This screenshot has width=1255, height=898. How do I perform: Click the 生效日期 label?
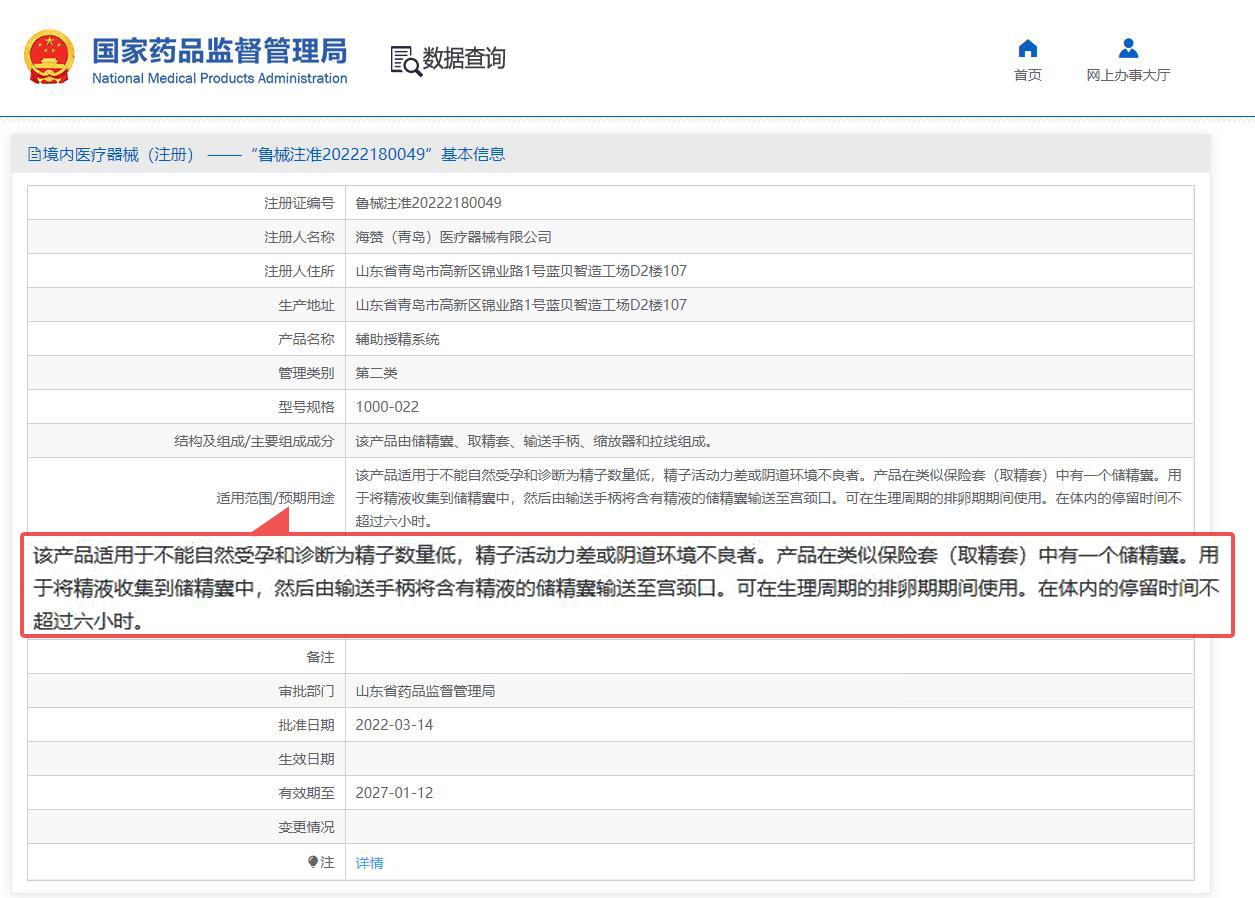pyautogui.click(x=306, y=759)
